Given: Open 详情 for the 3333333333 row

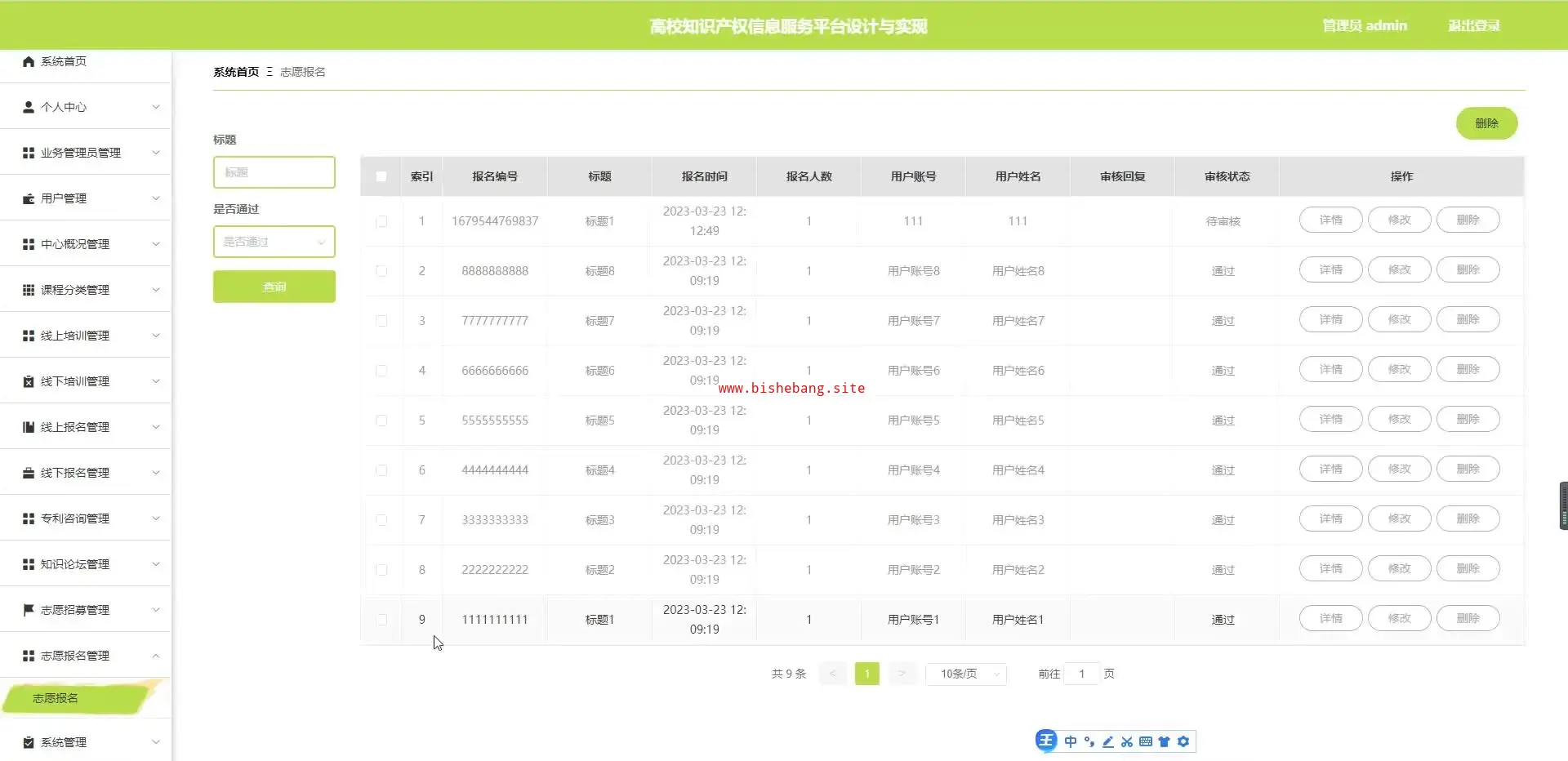Looking at the screenshot, I should (x=1331, y=518).
